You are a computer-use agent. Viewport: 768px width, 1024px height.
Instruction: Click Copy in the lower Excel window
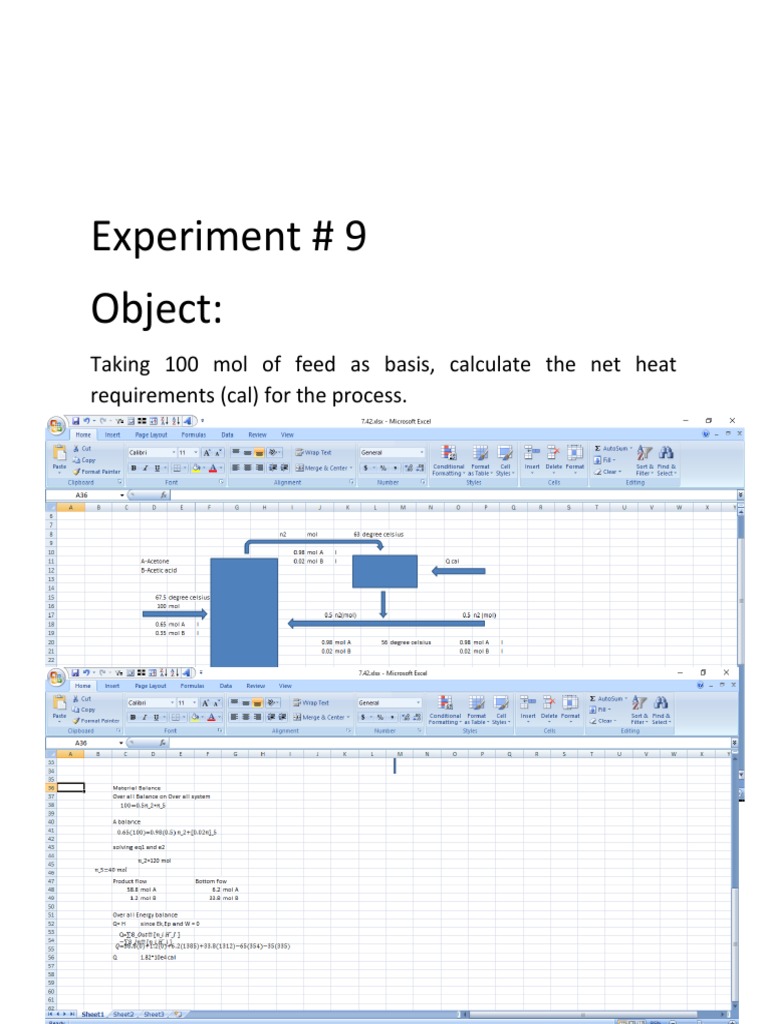pyautogui.click(x=84, y=709)
